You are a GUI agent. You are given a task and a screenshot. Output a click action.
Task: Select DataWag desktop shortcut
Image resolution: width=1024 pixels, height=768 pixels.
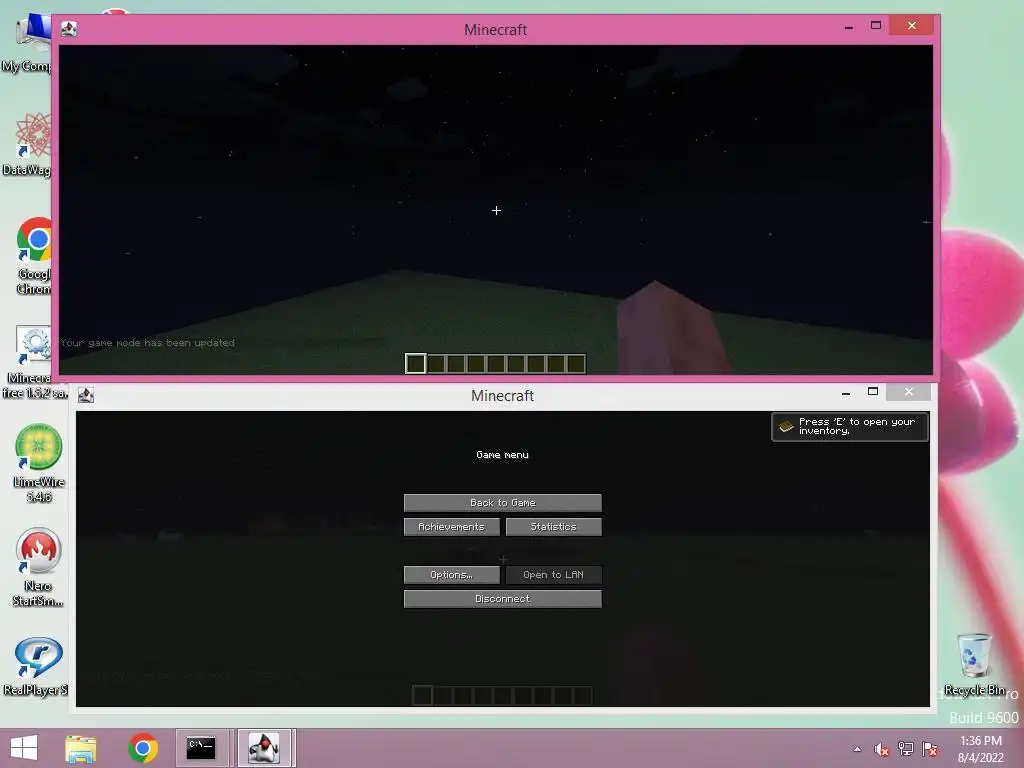27,144
